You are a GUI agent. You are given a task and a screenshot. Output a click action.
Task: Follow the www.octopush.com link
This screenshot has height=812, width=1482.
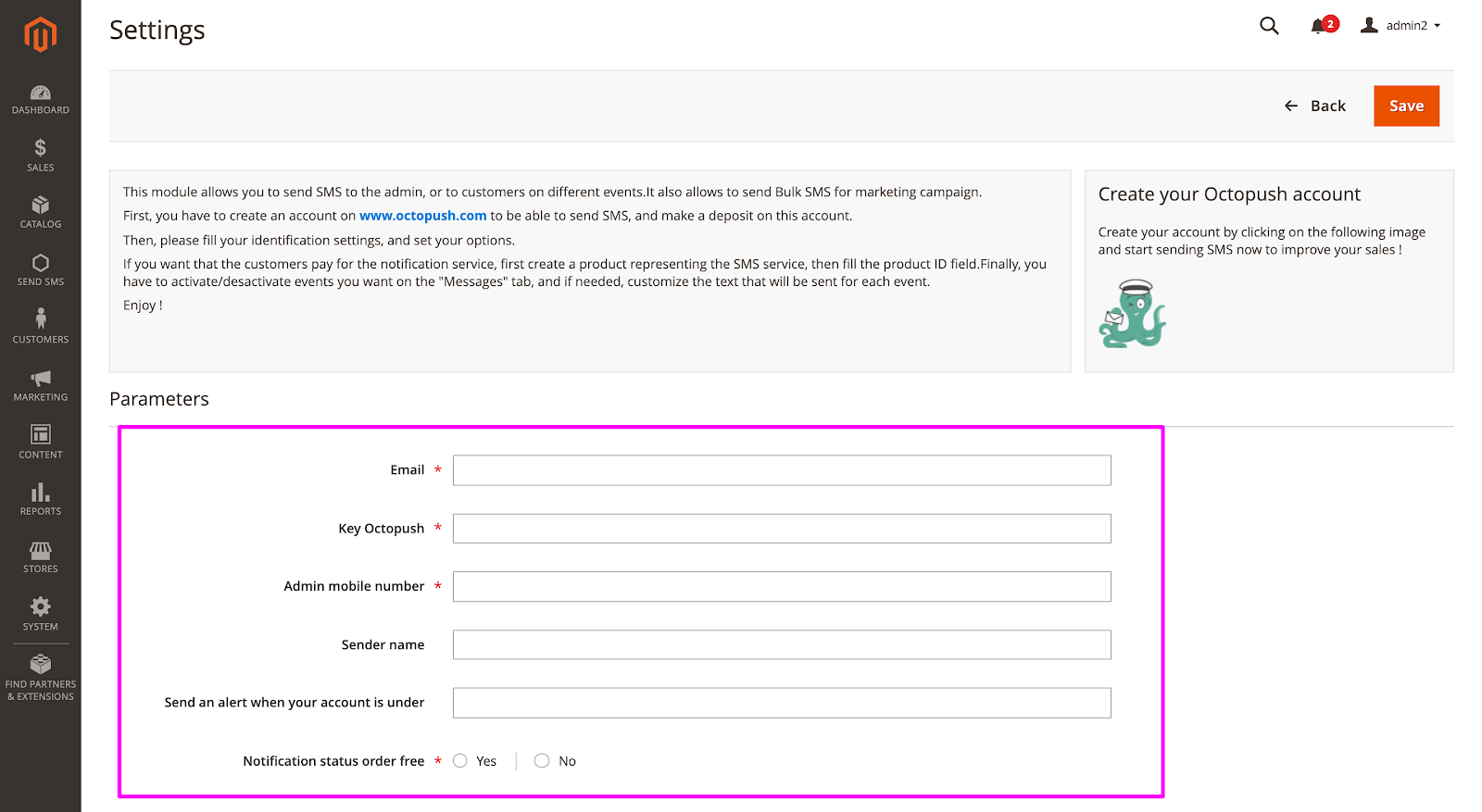(423, 216)
